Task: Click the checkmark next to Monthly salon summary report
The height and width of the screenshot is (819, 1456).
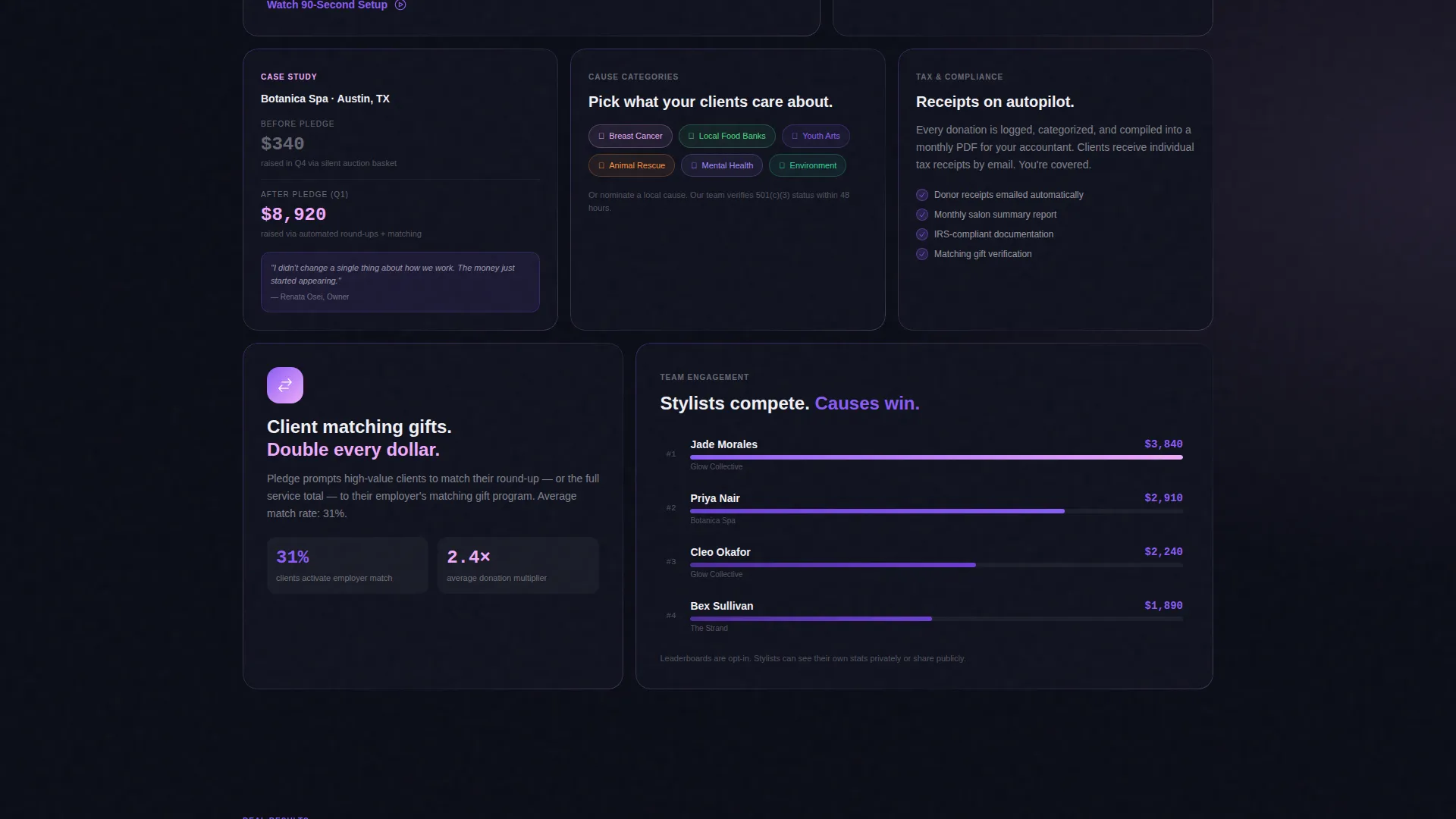Action: click(x=922, y=215)
